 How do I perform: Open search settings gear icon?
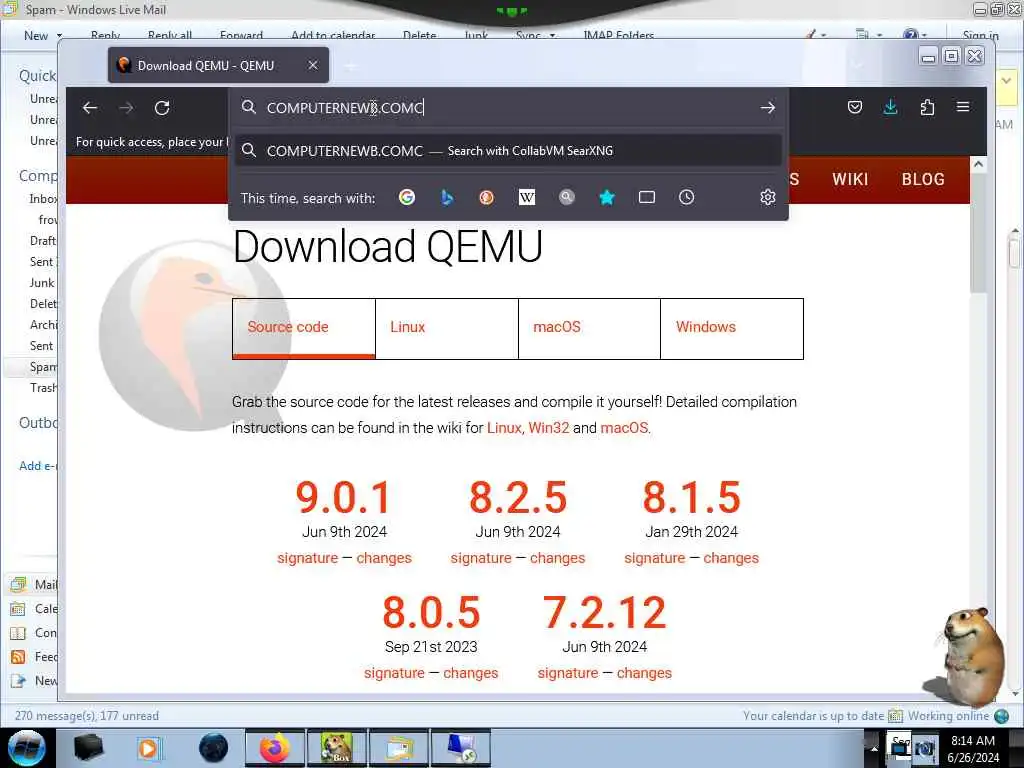[767, 197]
